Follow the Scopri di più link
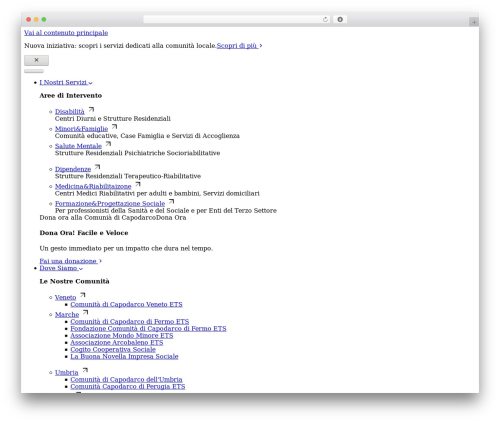500x423 pixels. pyautogui.click(x=239, y=46)
